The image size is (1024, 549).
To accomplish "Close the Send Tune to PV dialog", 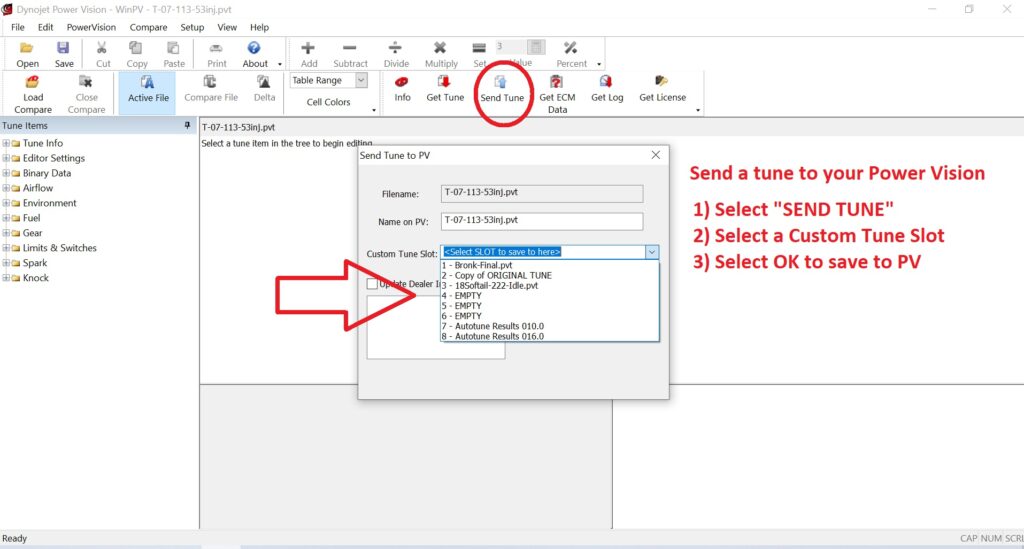I will point(656,155).
